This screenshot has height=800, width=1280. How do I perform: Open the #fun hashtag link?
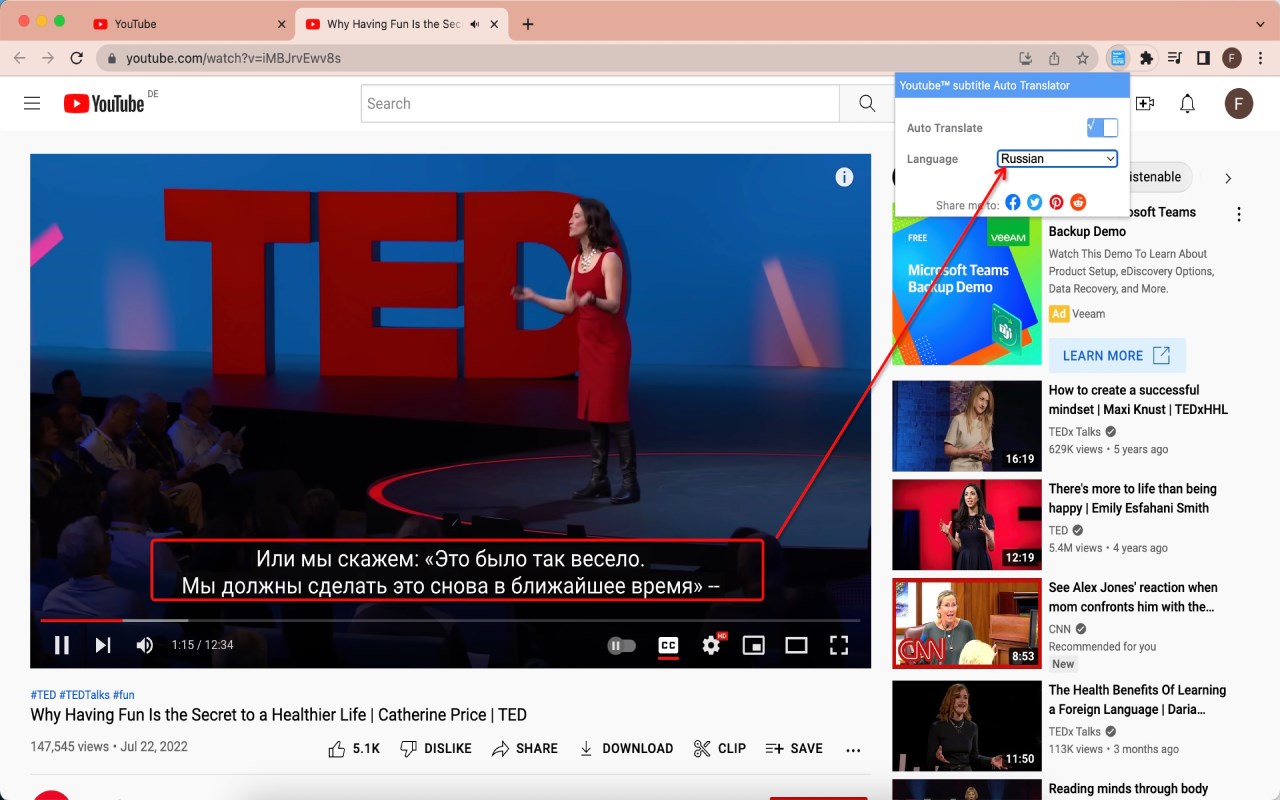point(123,695)
